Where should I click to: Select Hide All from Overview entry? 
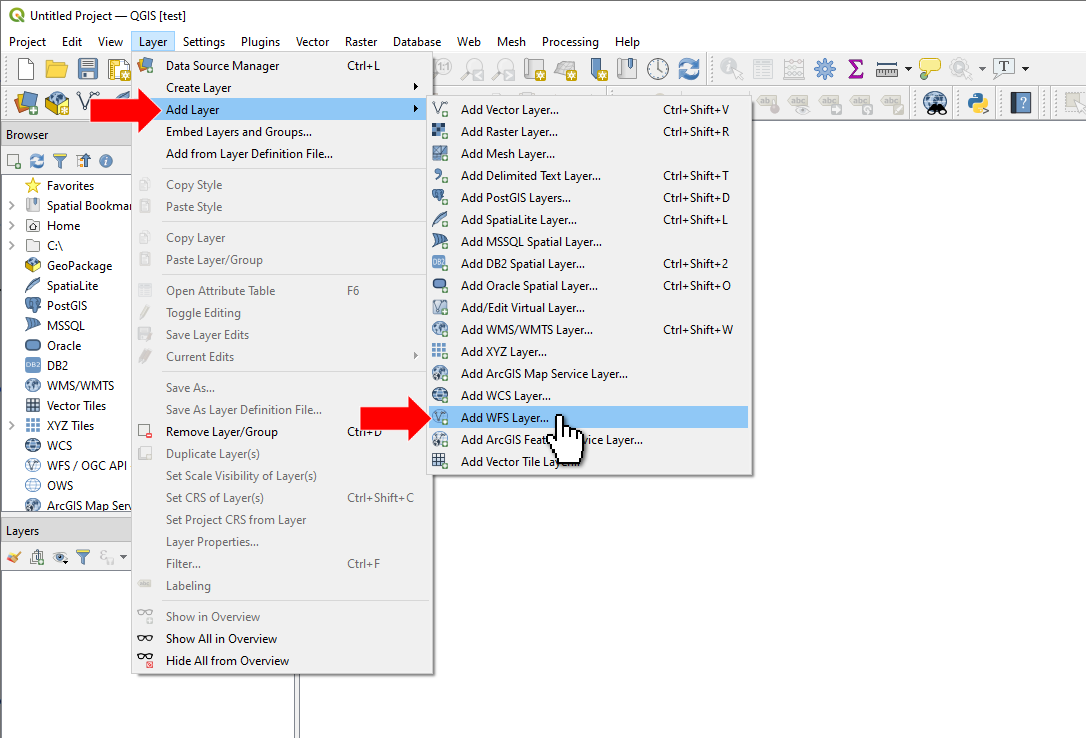pyautogui.click(x=281, y=661)
